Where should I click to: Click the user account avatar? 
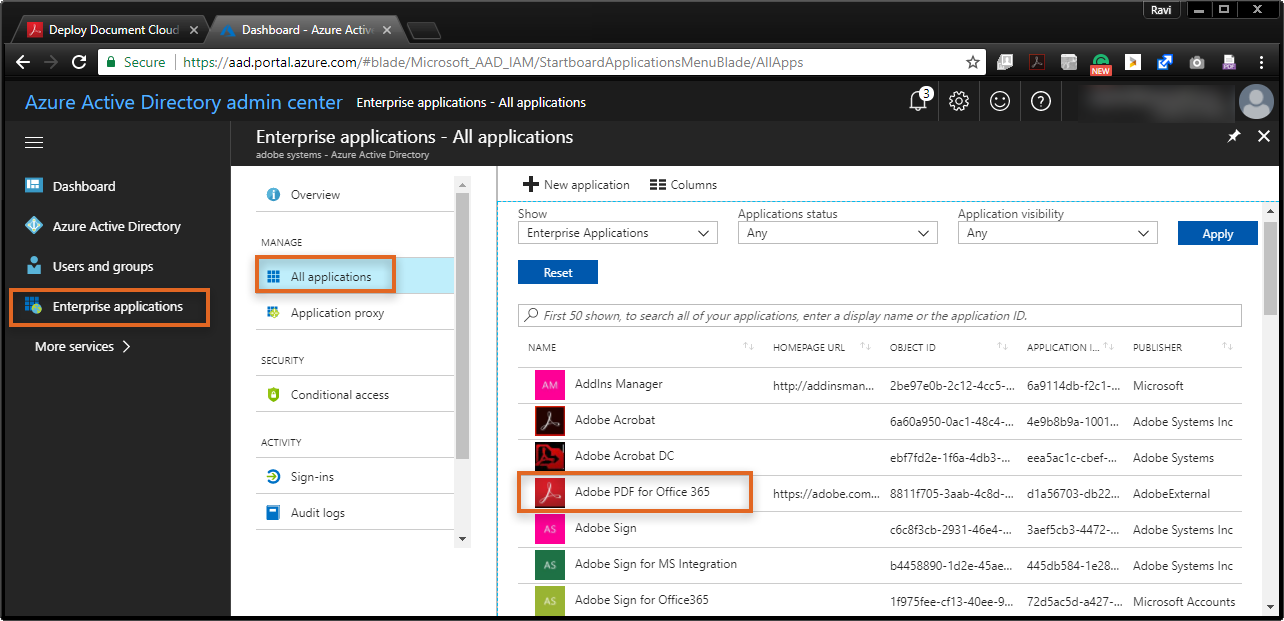(1255, 101)
